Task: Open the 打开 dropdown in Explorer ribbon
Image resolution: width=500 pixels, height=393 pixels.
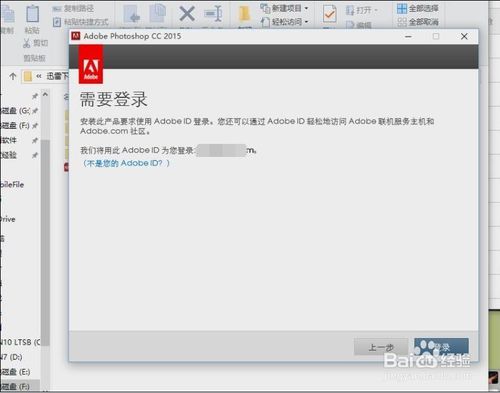Action: pyautogui.click(x=362, y=10)
